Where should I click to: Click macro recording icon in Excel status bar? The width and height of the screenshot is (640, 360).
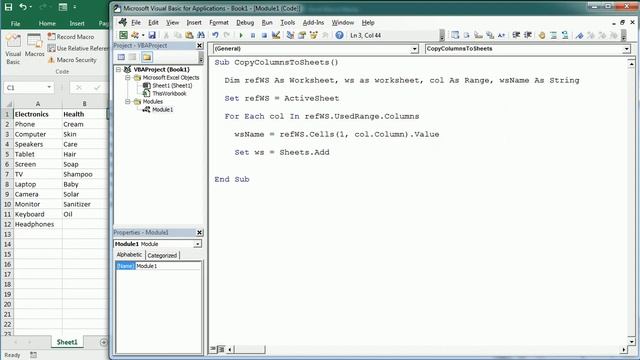point(33,355)
